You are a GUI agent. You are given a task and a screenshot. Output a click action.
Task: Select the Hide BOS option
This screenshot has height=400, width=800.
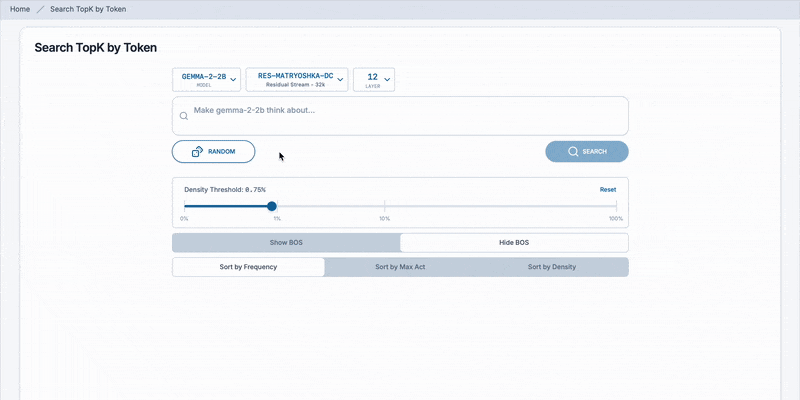point(514,243)
